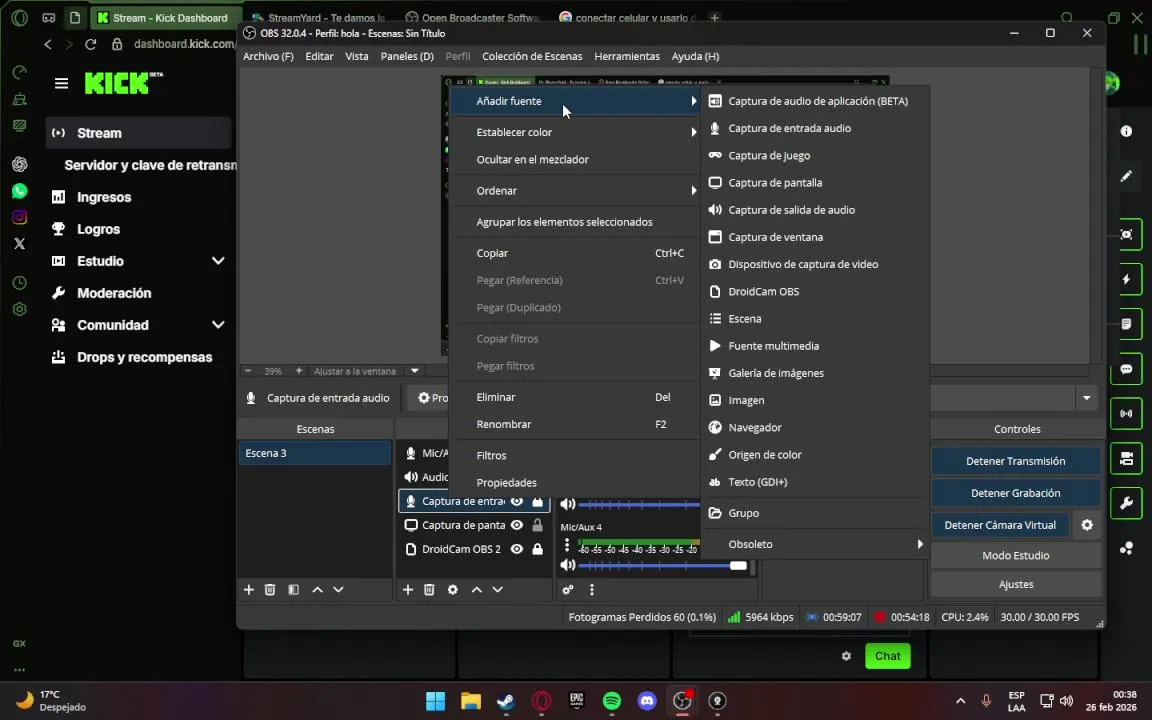This screenshot has height=720, width=1152.
Task: Open preview zoom dropdown arrow
Action: tap(414, 371)
